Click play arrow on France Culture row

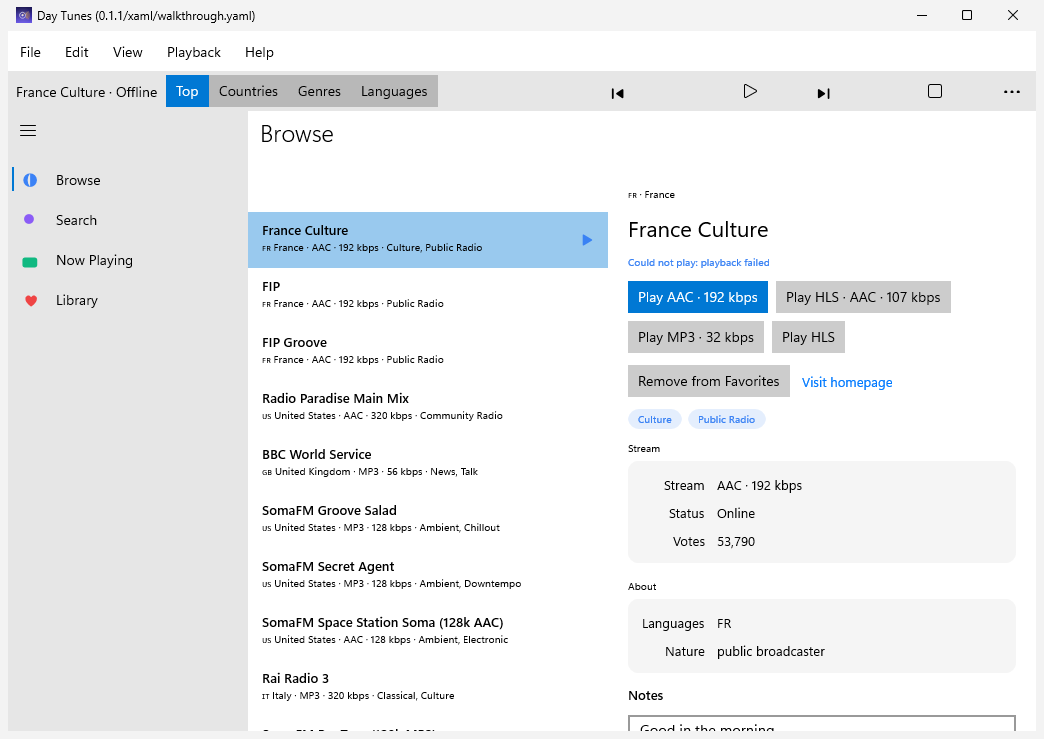[x=587, y=240]
